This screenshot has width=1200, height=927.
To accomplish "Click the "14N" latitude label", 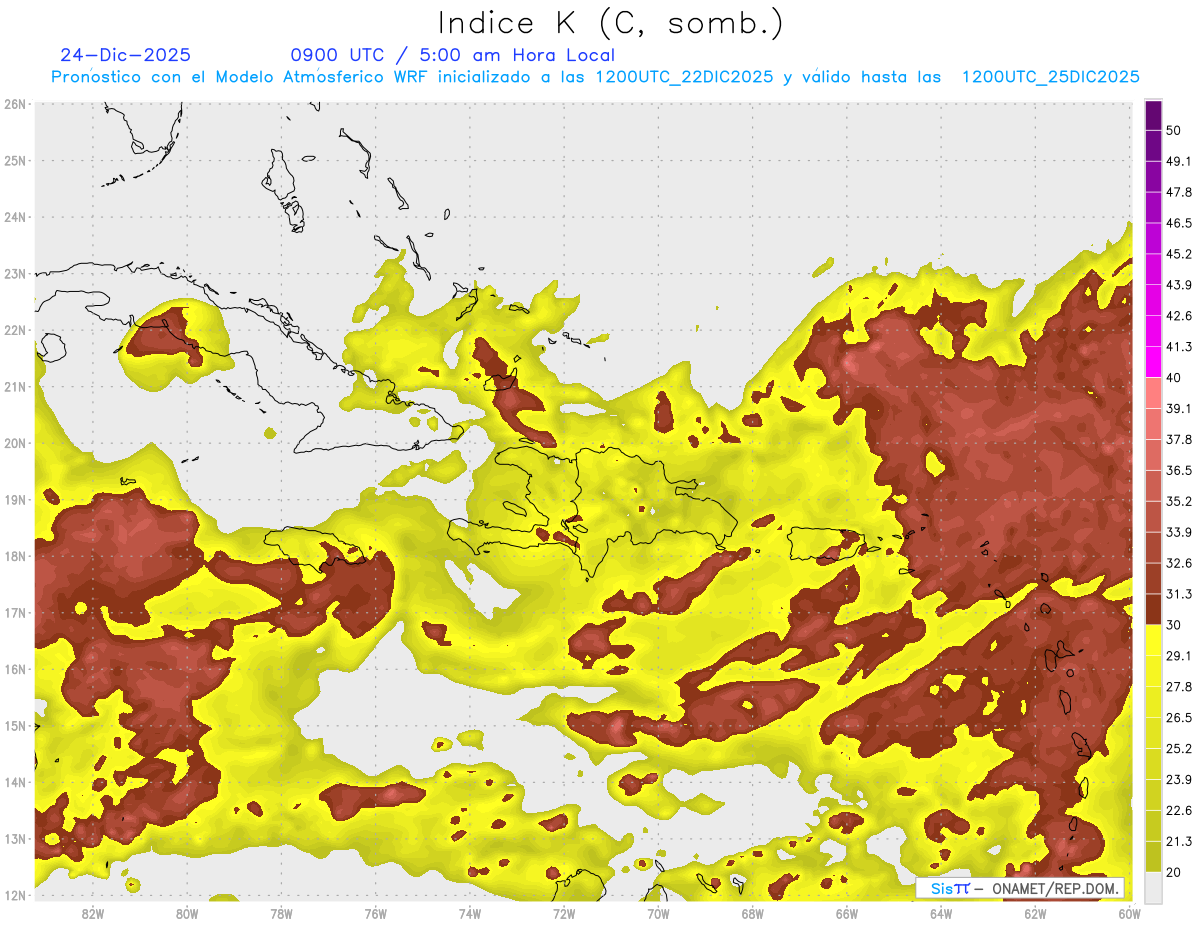I will [15, 782].
